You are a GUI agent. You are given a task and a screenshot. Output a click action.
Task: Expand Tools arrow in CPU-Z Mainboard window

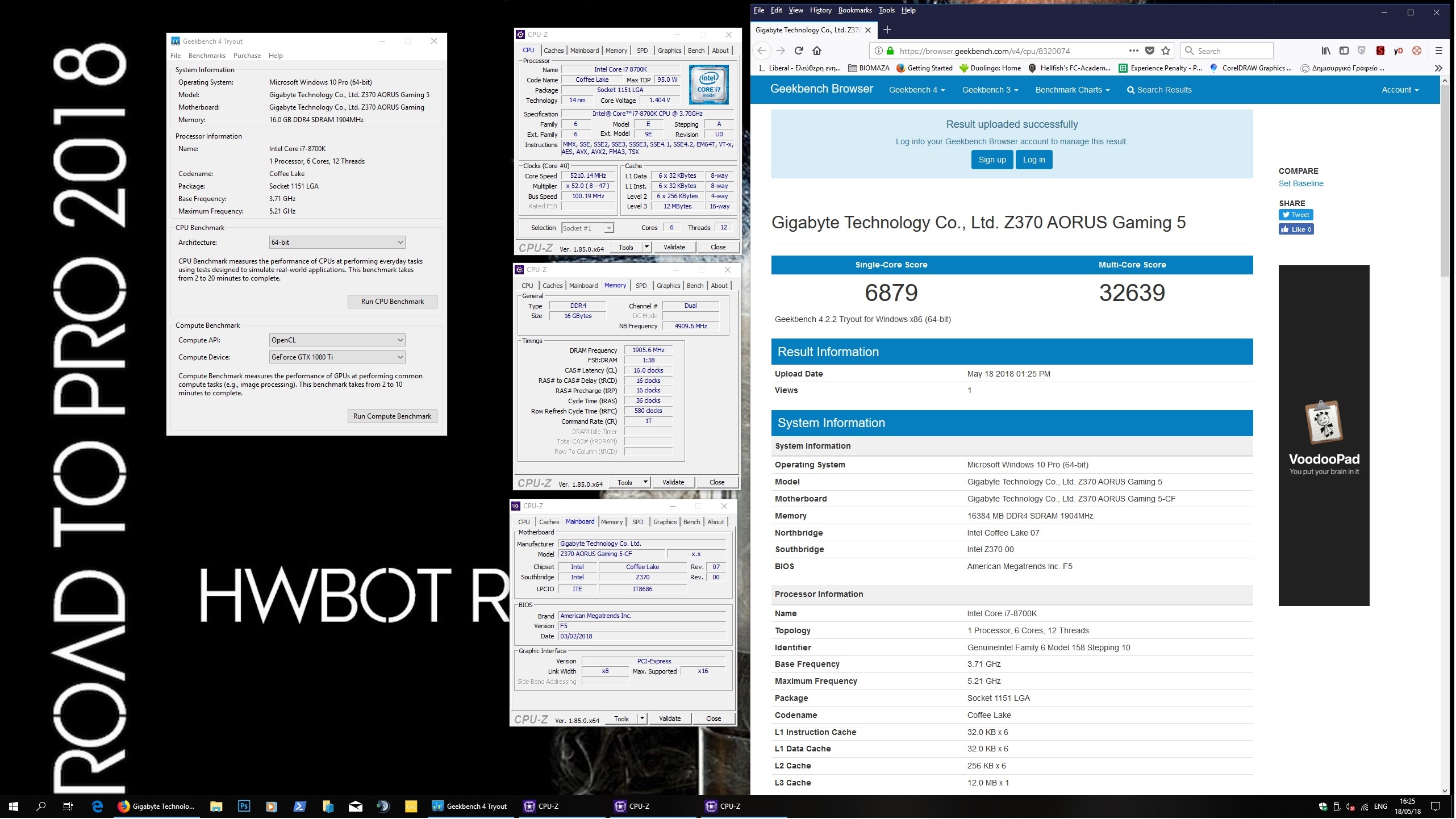pyautogui.click(x=643, y=719)
